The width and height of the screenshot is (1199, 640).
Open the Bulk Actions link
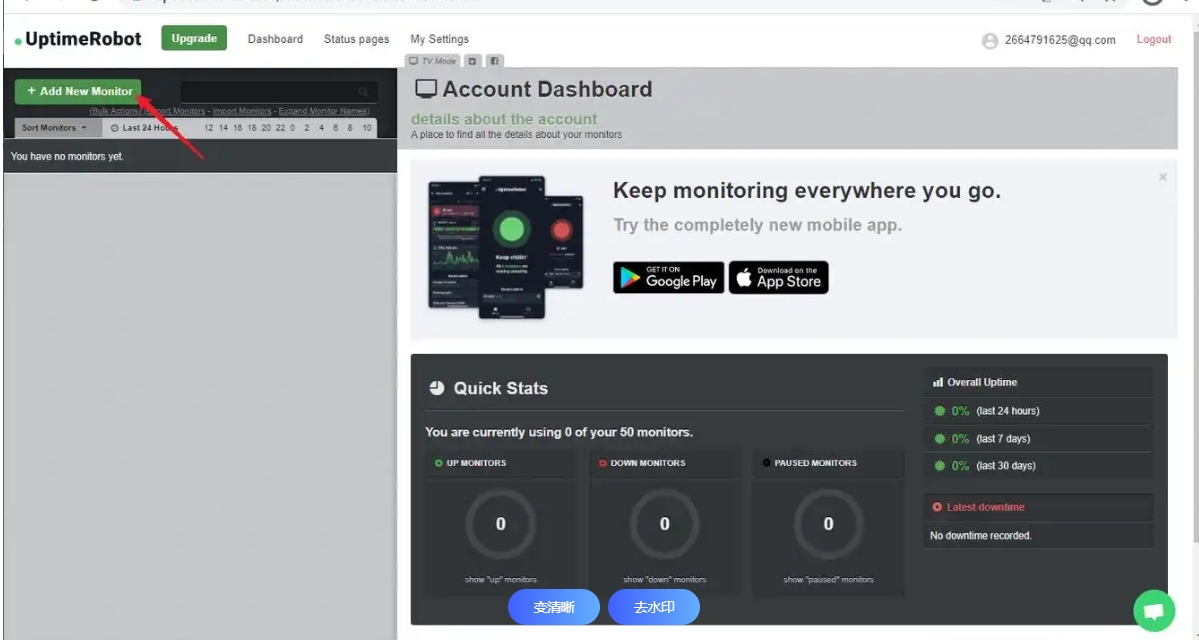115,112
